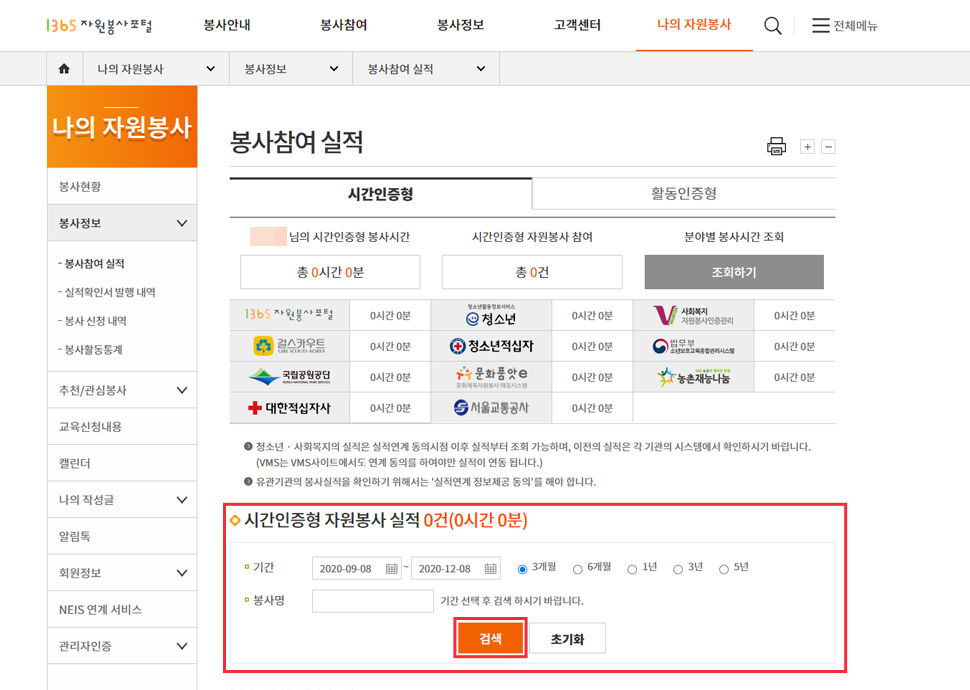Open 봉사현황 in the sidebar
Image resolution: width=970 pixels, height=690 pixels.
[122, 186]
